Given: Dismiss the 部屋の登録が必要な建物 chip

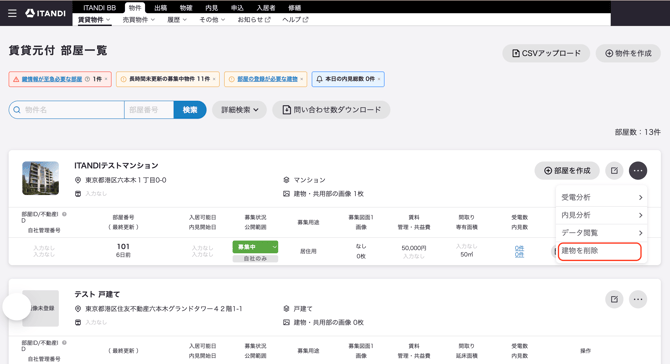Looking at the screenshot, I should pyautogui.click(x=302, y=79).
